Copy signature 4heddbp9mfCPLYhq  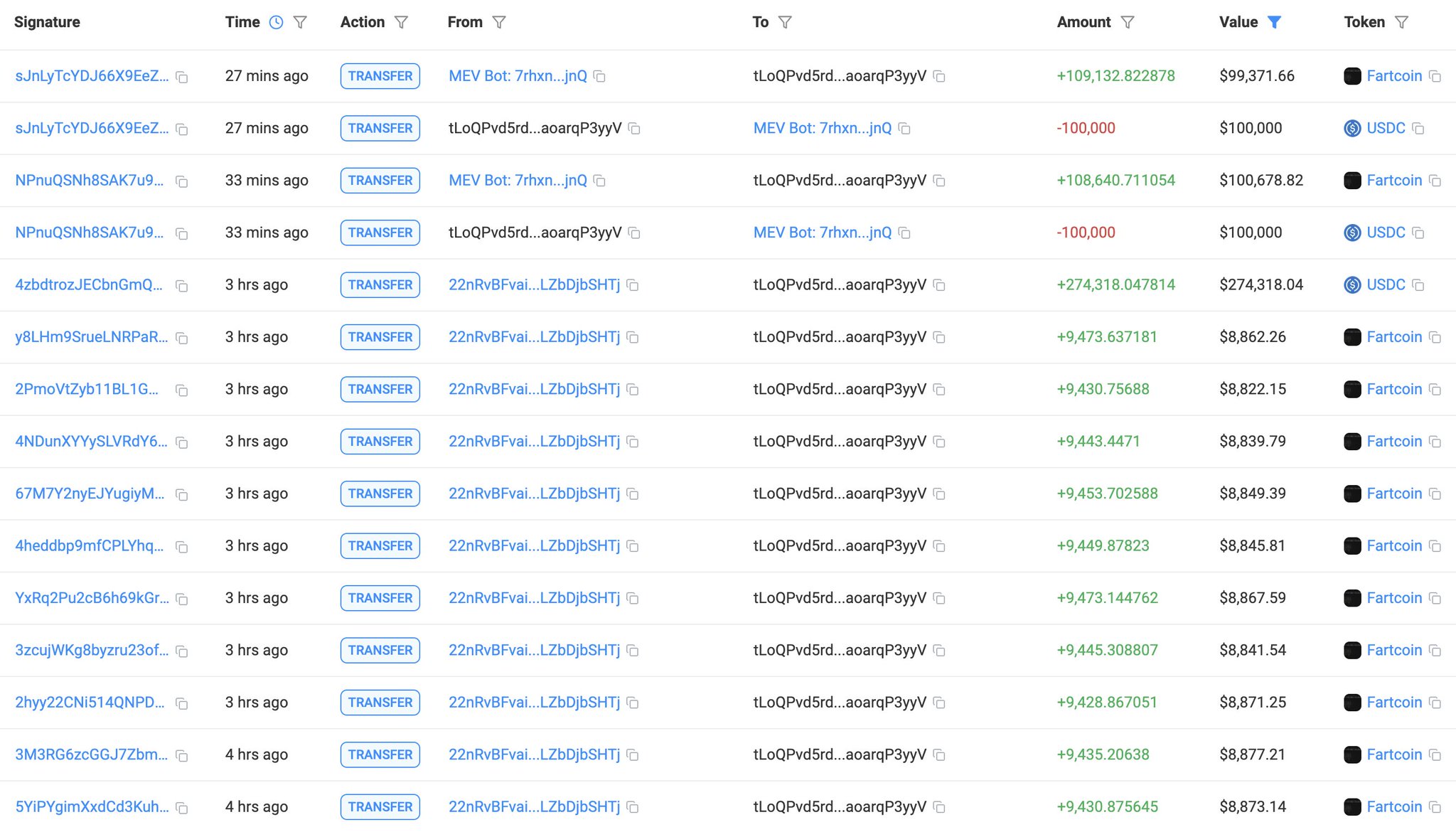point(182,547)
